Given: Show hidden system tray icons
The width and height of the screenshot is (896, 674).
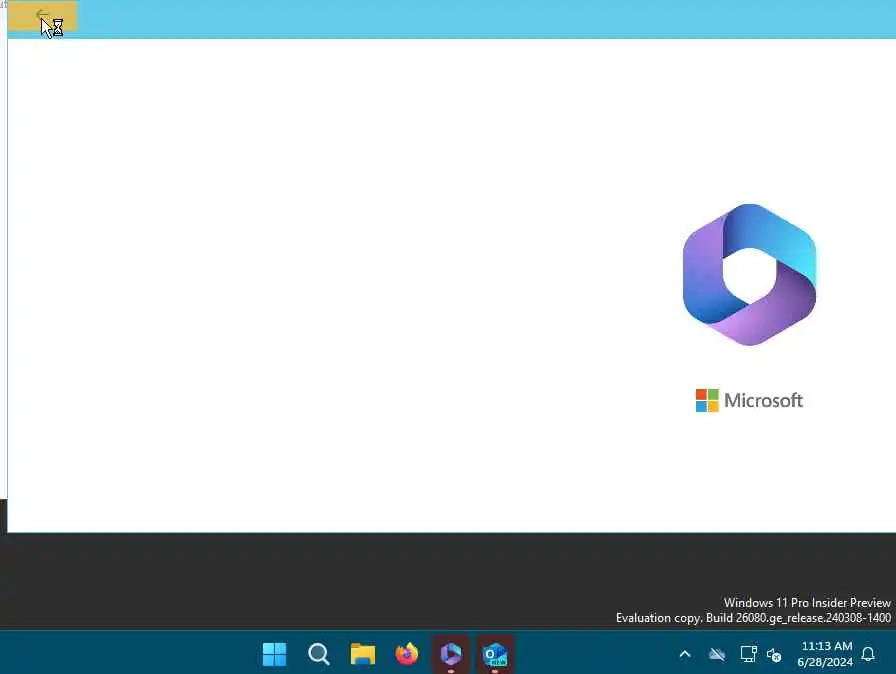Looking at the screenshot, I should click(685, 654).
